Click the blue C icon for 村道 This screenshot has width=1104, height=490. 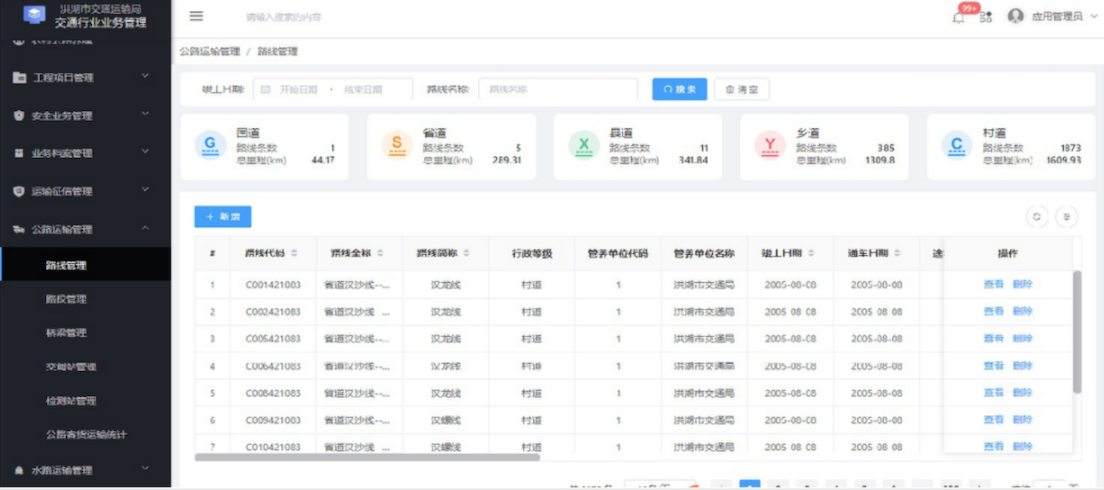coord(957,145)
